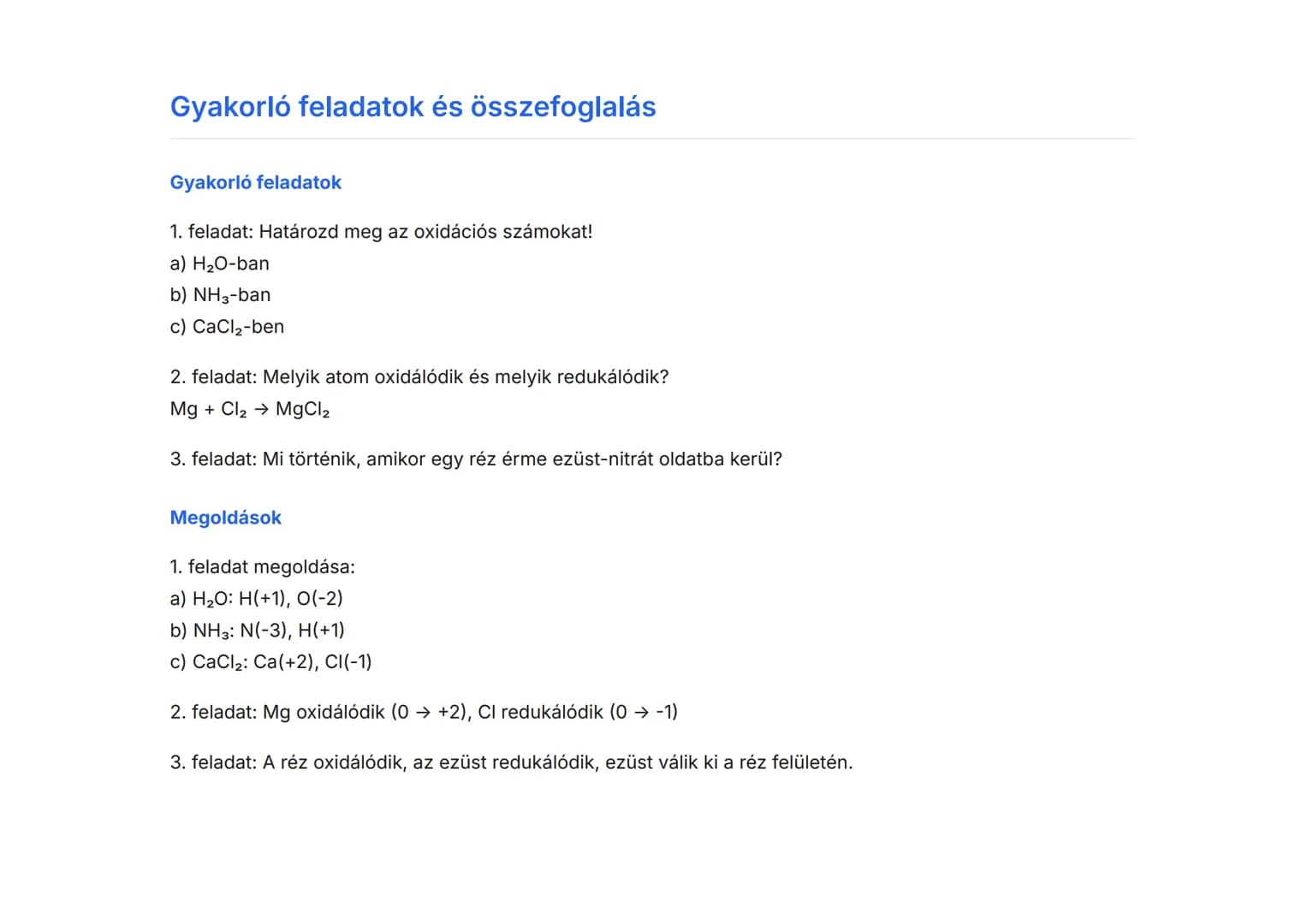Click the item "c) CaCl₂-ben"

[x=227, y=327]
